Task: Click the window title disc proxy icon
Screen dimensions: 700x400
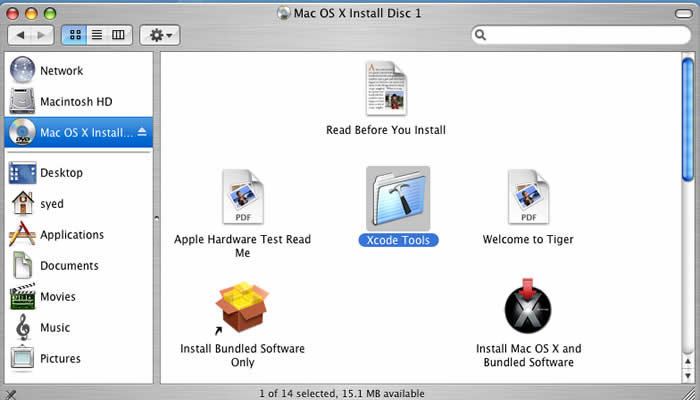Action: [283, 13]
